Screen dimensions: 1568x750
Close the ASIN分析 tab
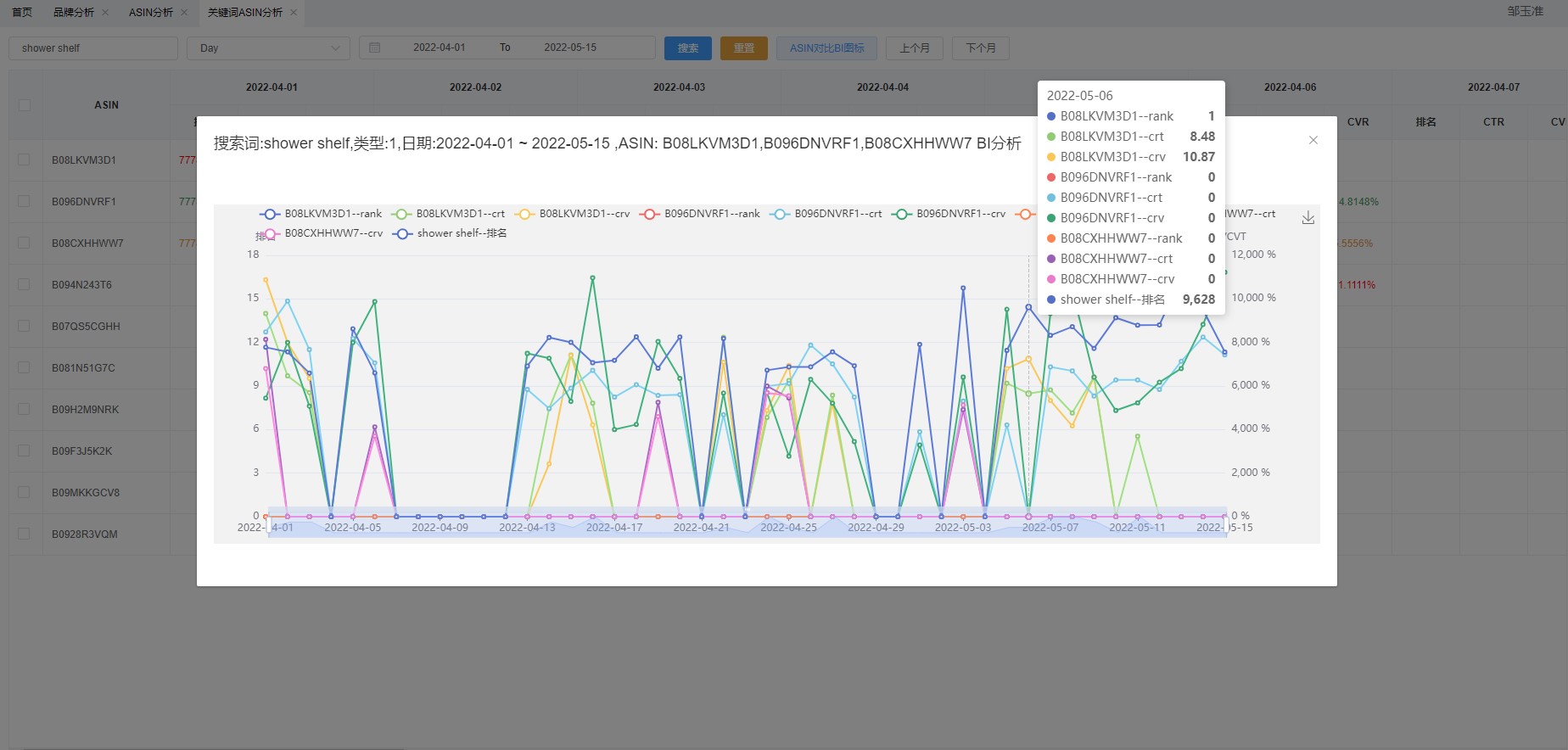(x=184, y=12)
